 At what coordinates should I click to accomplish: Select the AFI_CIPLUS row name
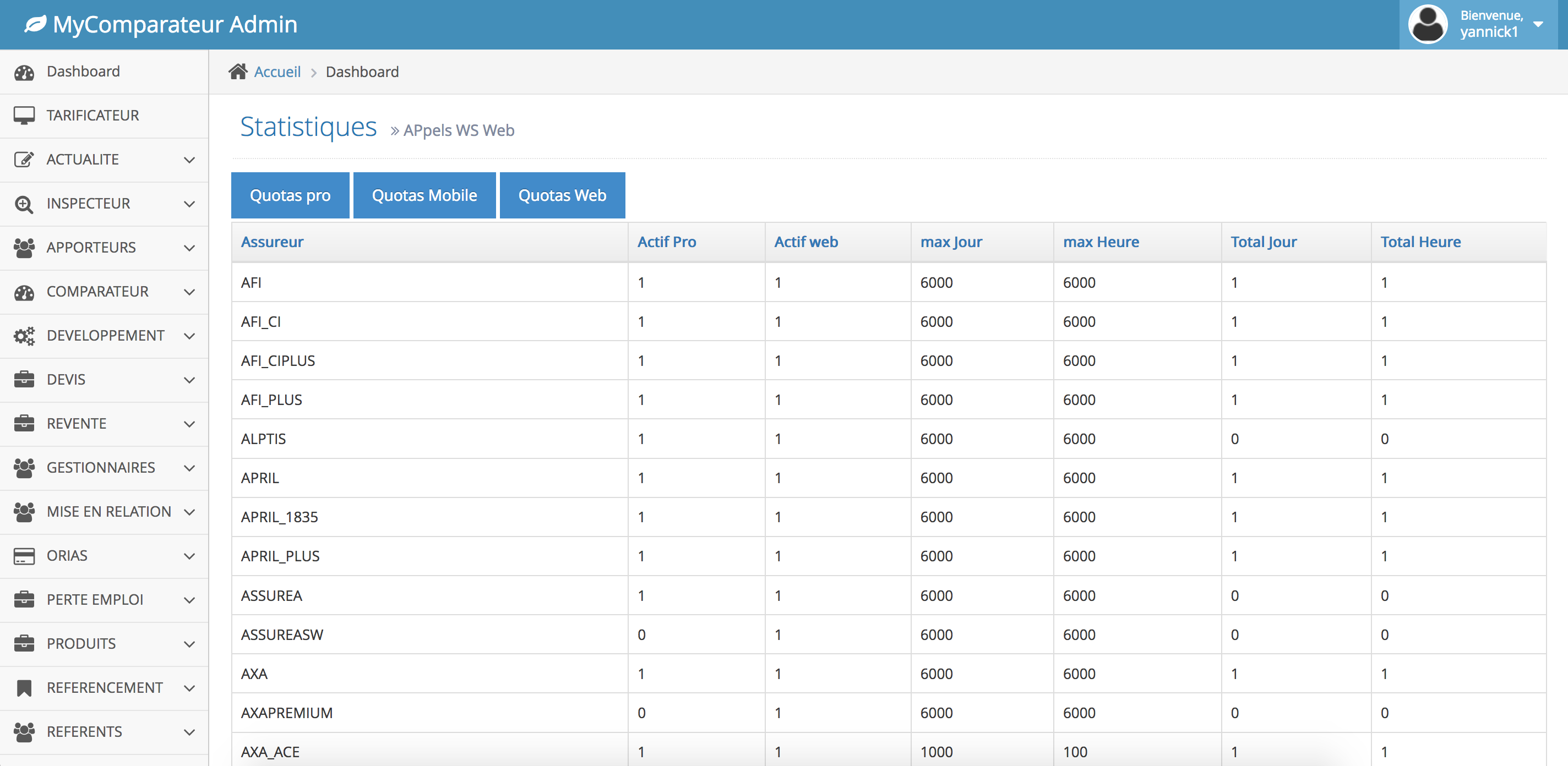[x=277, y=361]
